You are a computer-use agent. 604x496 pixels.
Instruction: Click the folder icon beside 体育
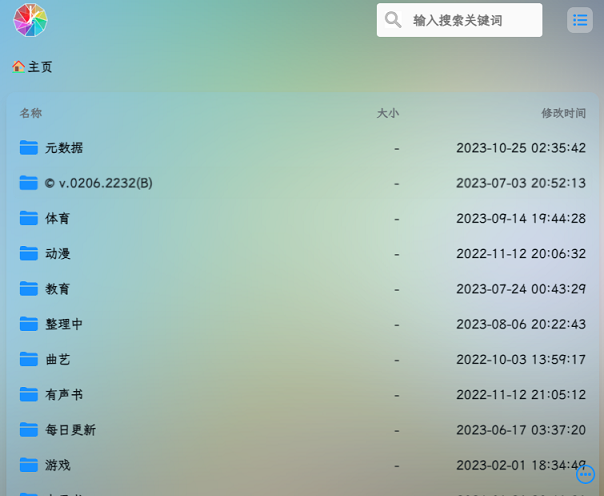point(28,218)
